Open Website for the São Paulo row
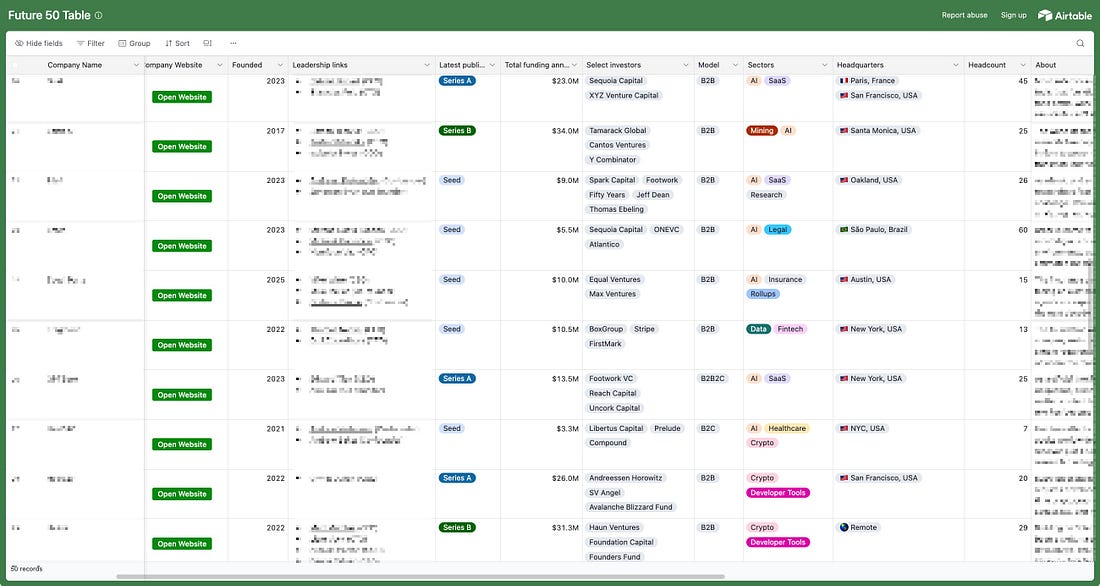The height and width of the screenshot is (586, 1100). (x=182, y=246)
